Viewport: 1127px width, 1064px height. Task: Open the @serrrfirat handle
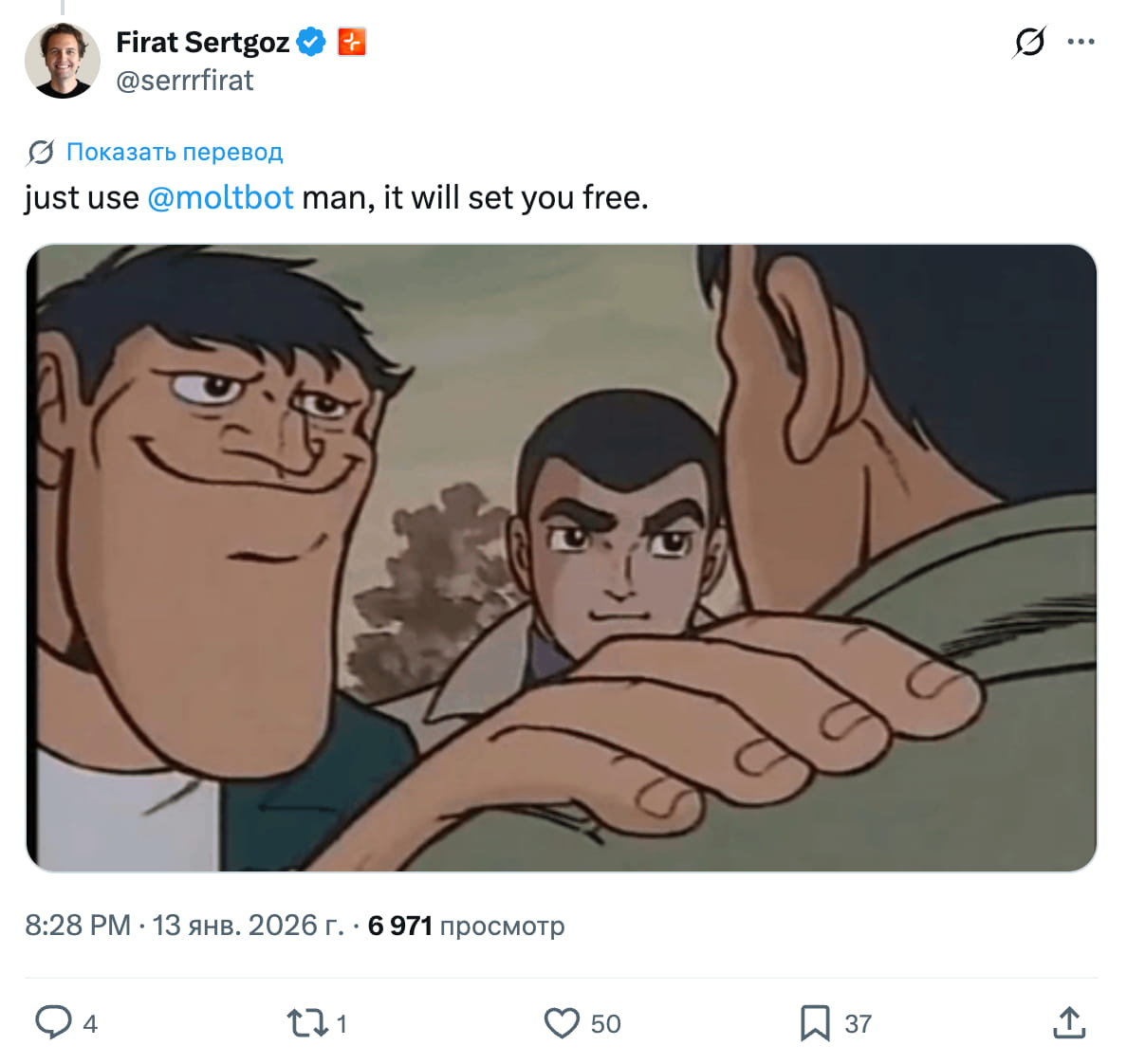coord(184,81)
